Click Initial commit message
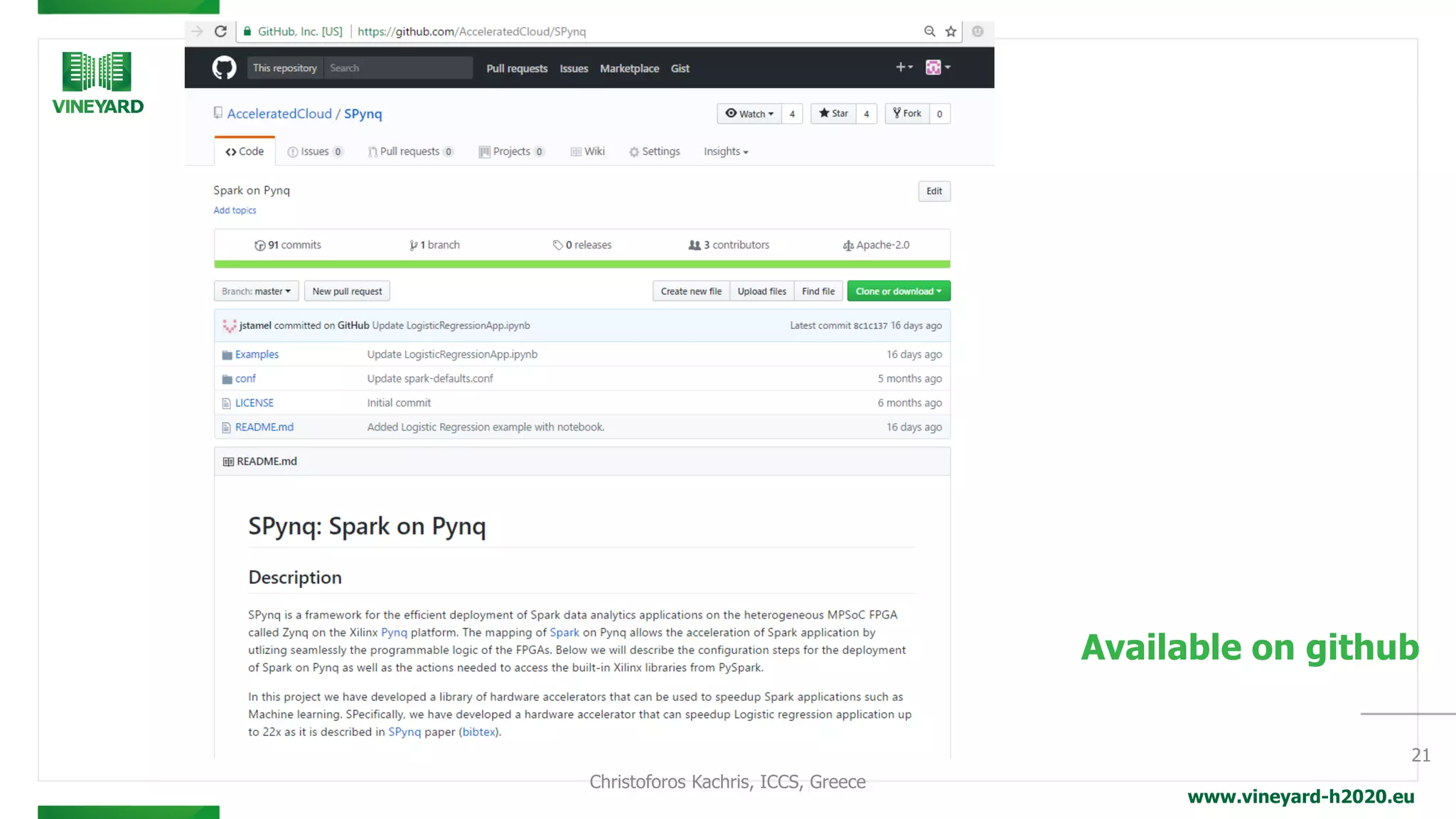The image size is (1456, 819). tap(399, 403)
